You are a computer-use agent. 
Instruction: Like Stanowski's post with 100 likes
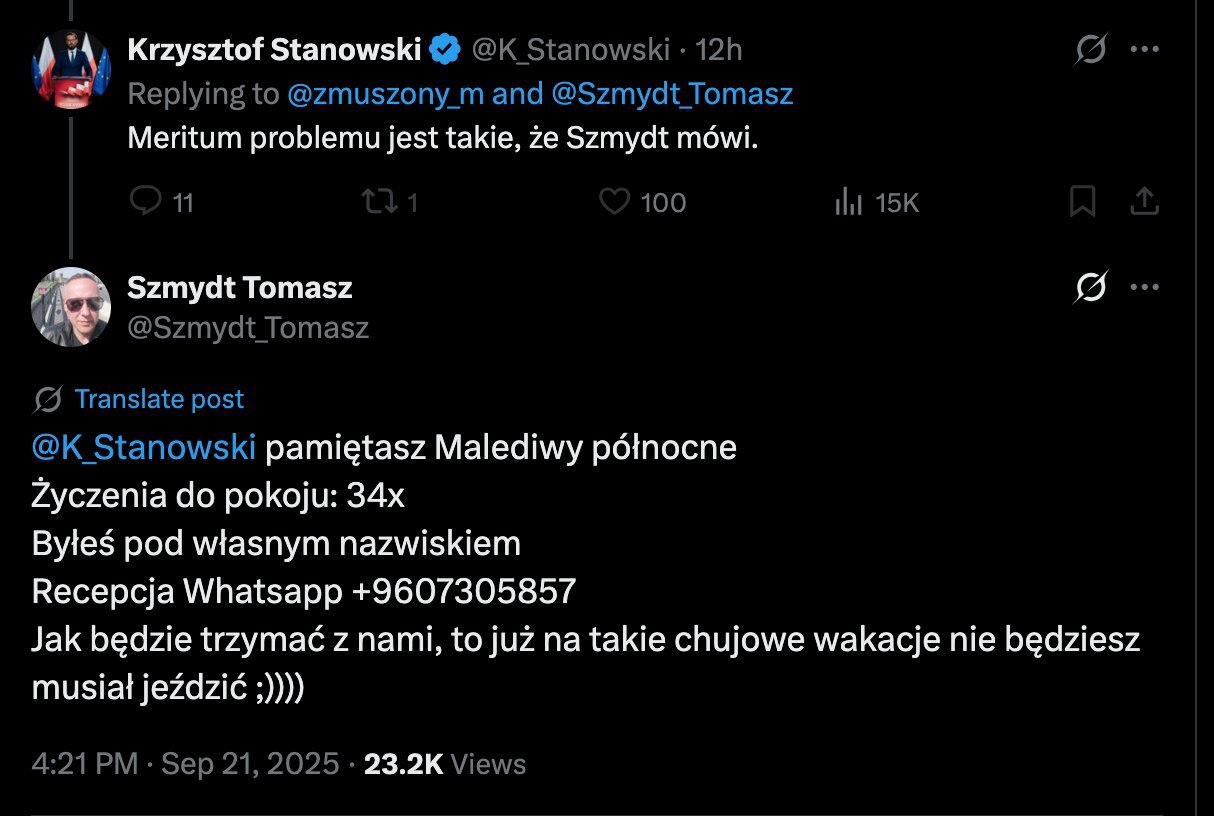(614, 202)
